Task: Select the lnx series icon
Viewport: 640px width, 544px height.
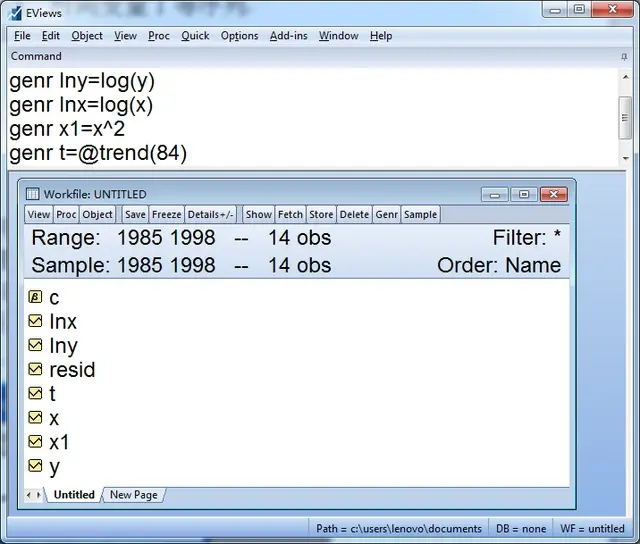Action: click(35, 321)
